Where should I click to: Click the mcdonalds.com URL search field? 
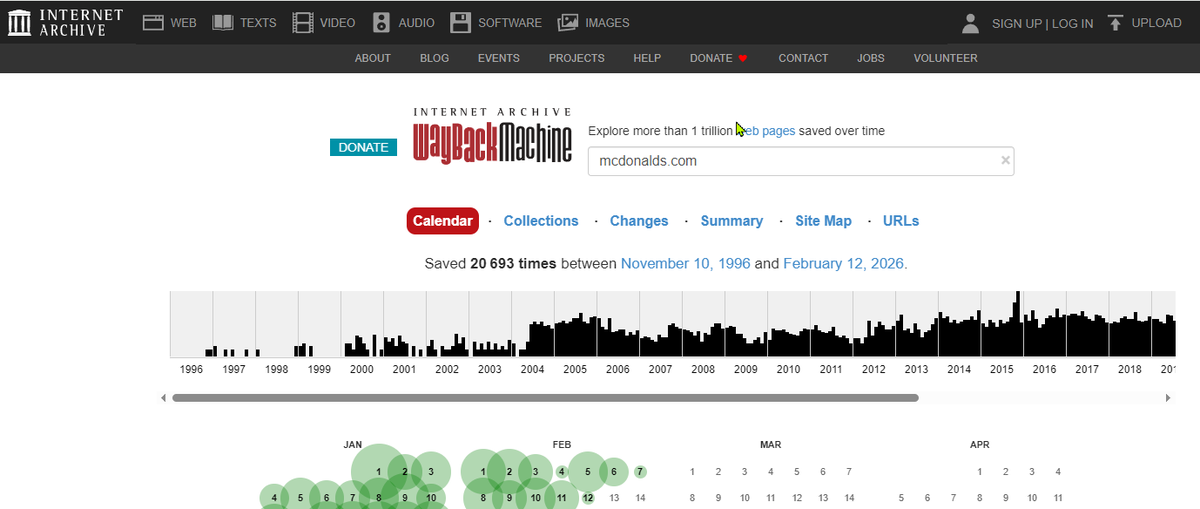click(801, 161)
